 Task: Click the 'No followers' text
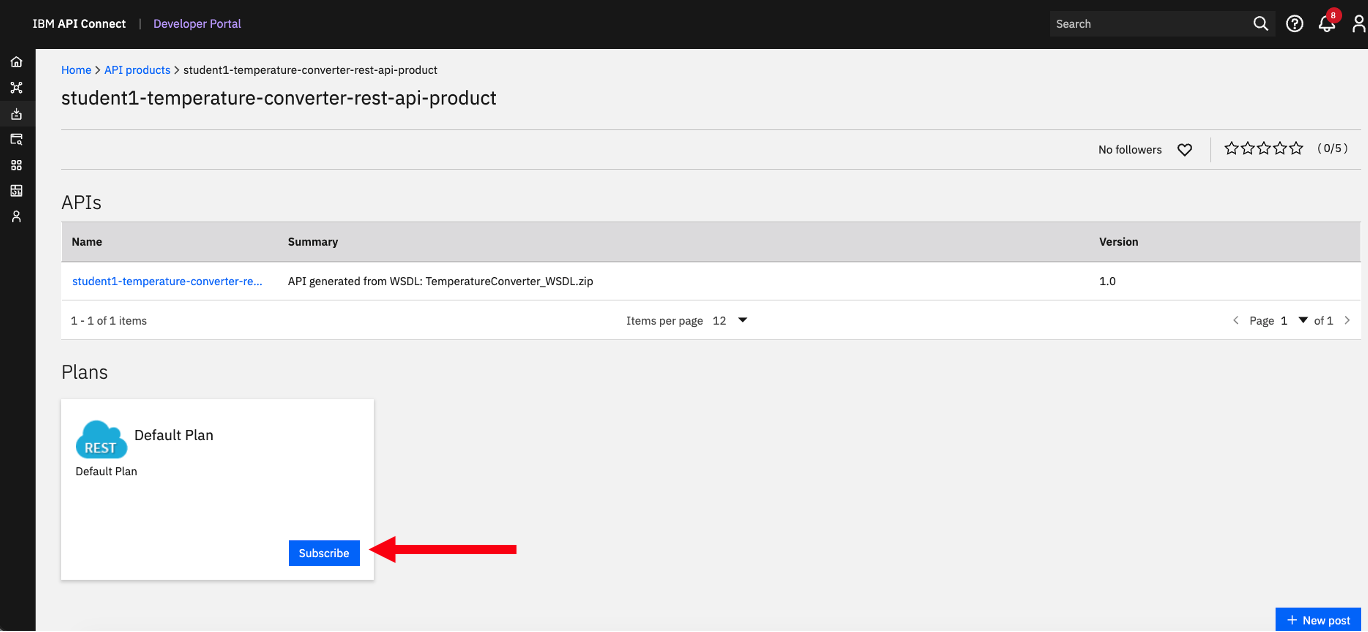click(1130, 150)
